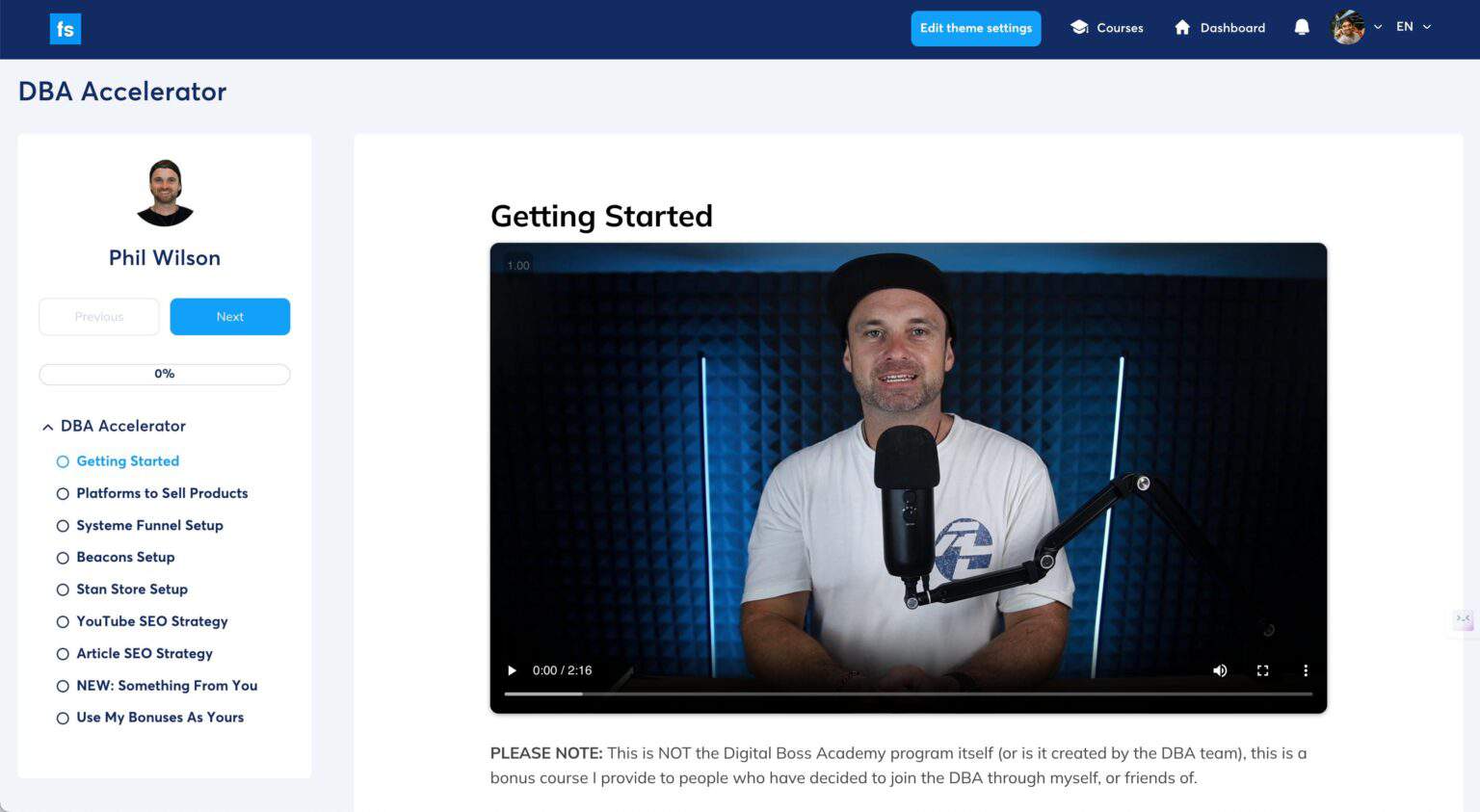
Task: Click Phil Wilson's profile picture
Action: (x=164, y=192)
